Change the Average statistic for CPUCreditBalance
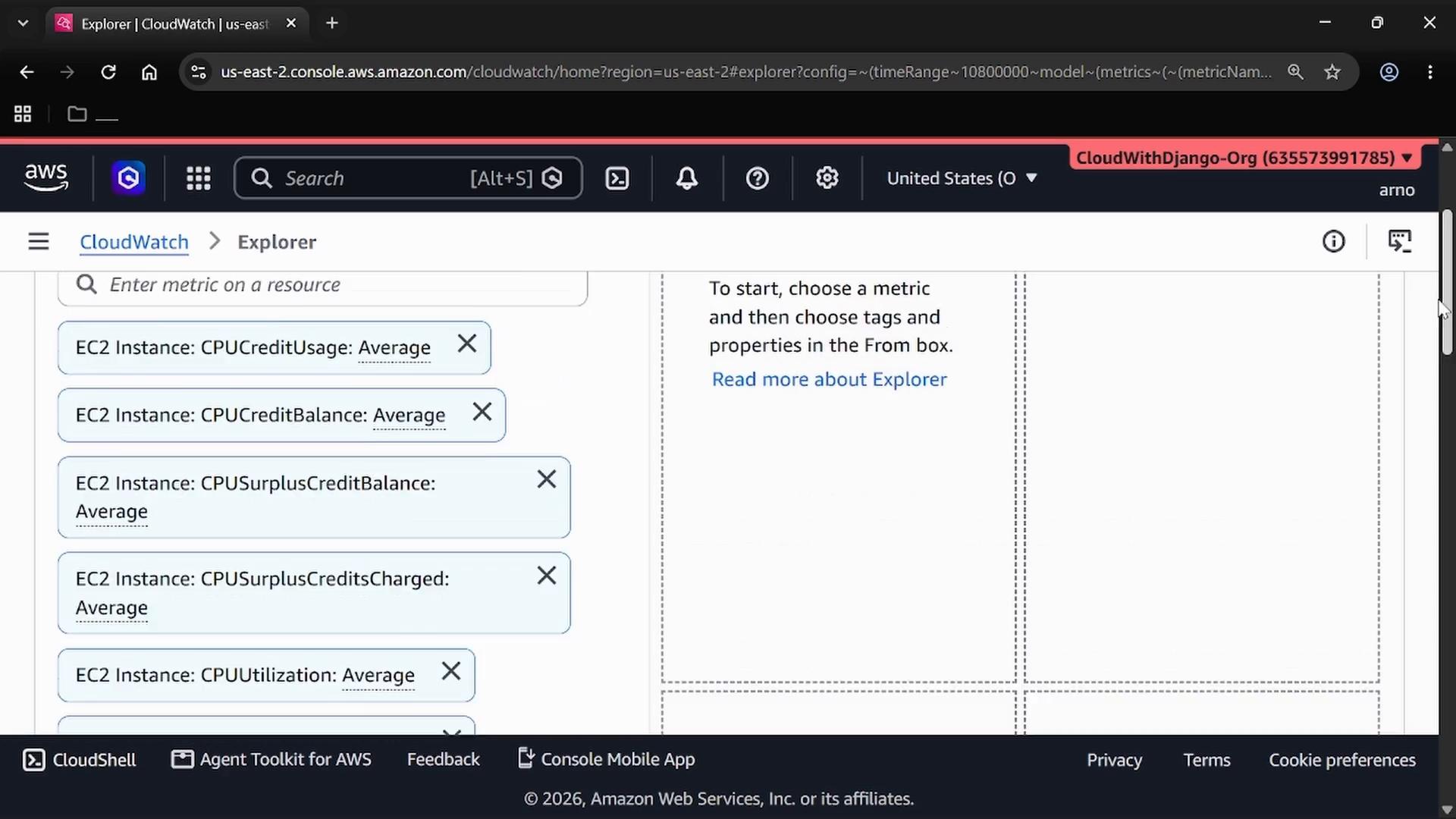This screenshot has width=1456, height=819. point(409,416)
